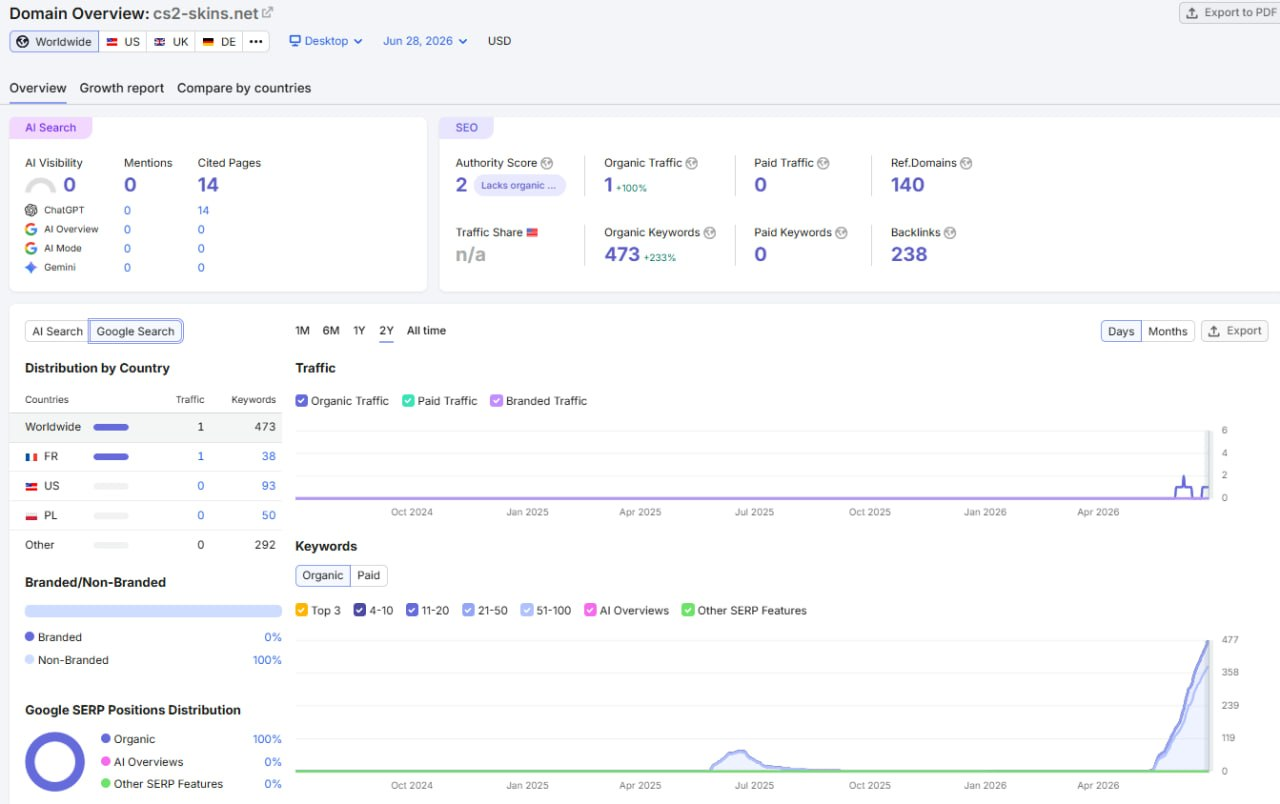Click the Gemini icon in AI Search panel
The height and width of the screenshot is (804, 1280).
pyautogui.click(x=32, y=267)
